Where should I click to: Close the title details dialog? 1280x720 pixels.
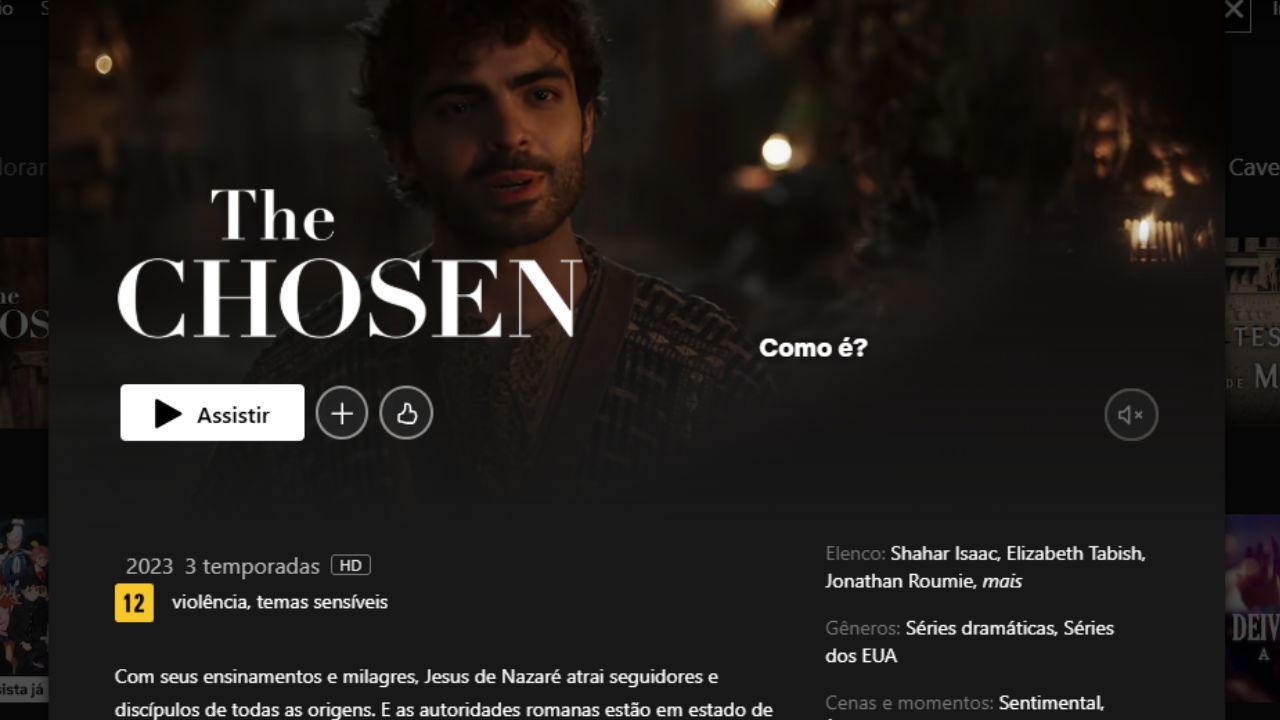(1234, 11)
